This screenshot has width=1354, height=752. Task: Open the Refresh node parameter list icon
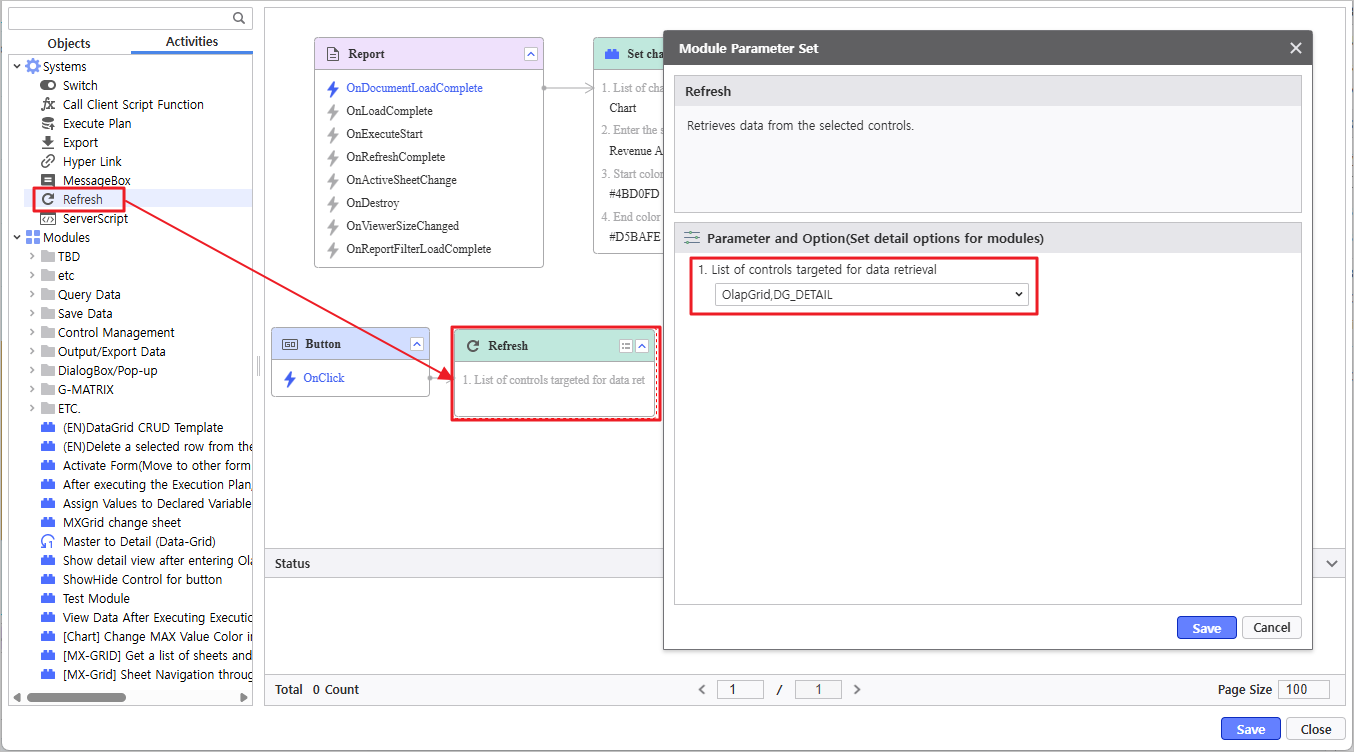tap(626, 346)
